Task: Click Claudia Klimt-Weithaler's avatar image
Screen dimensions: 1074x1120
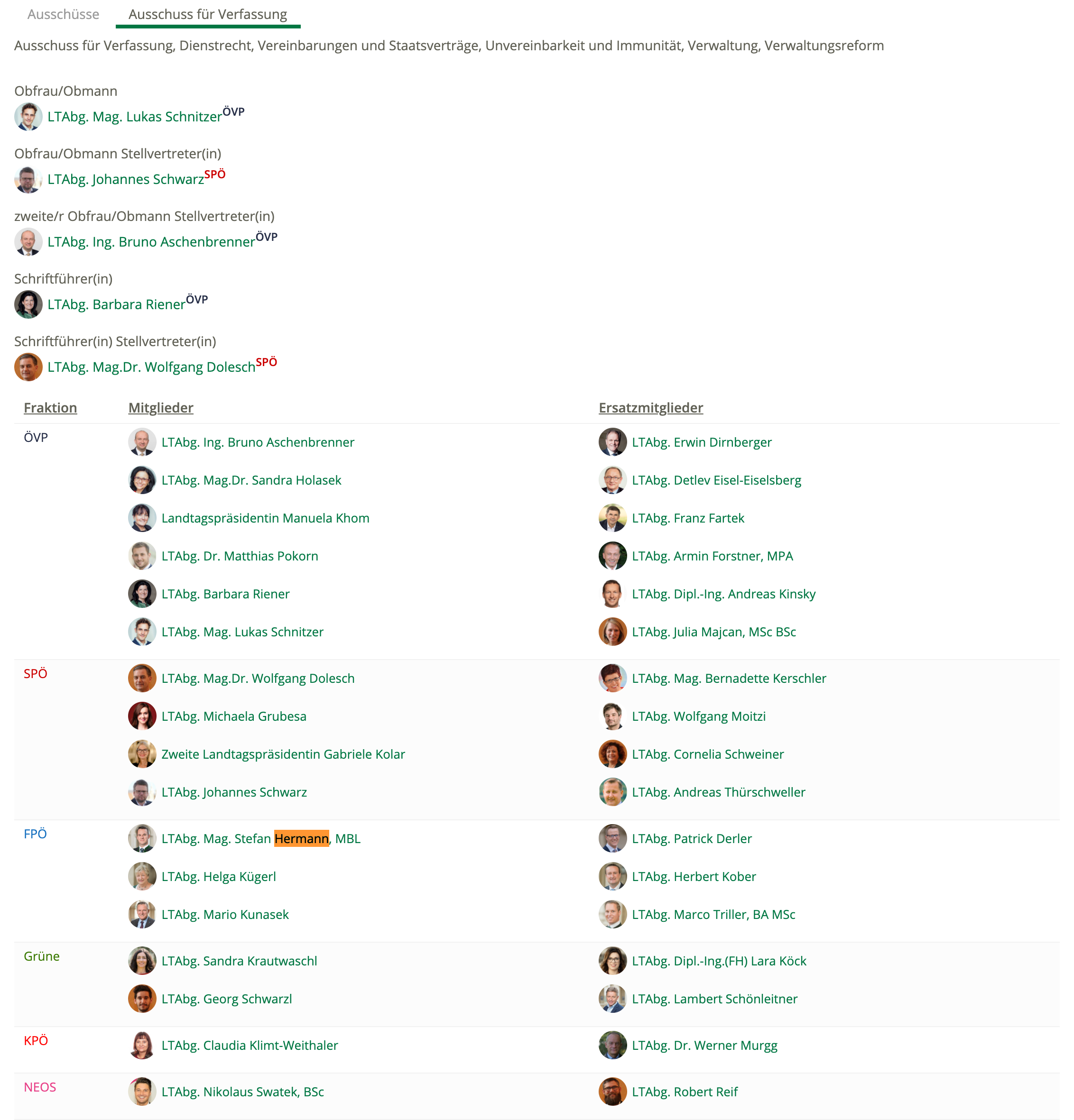Action: [x=142, y=1045]
